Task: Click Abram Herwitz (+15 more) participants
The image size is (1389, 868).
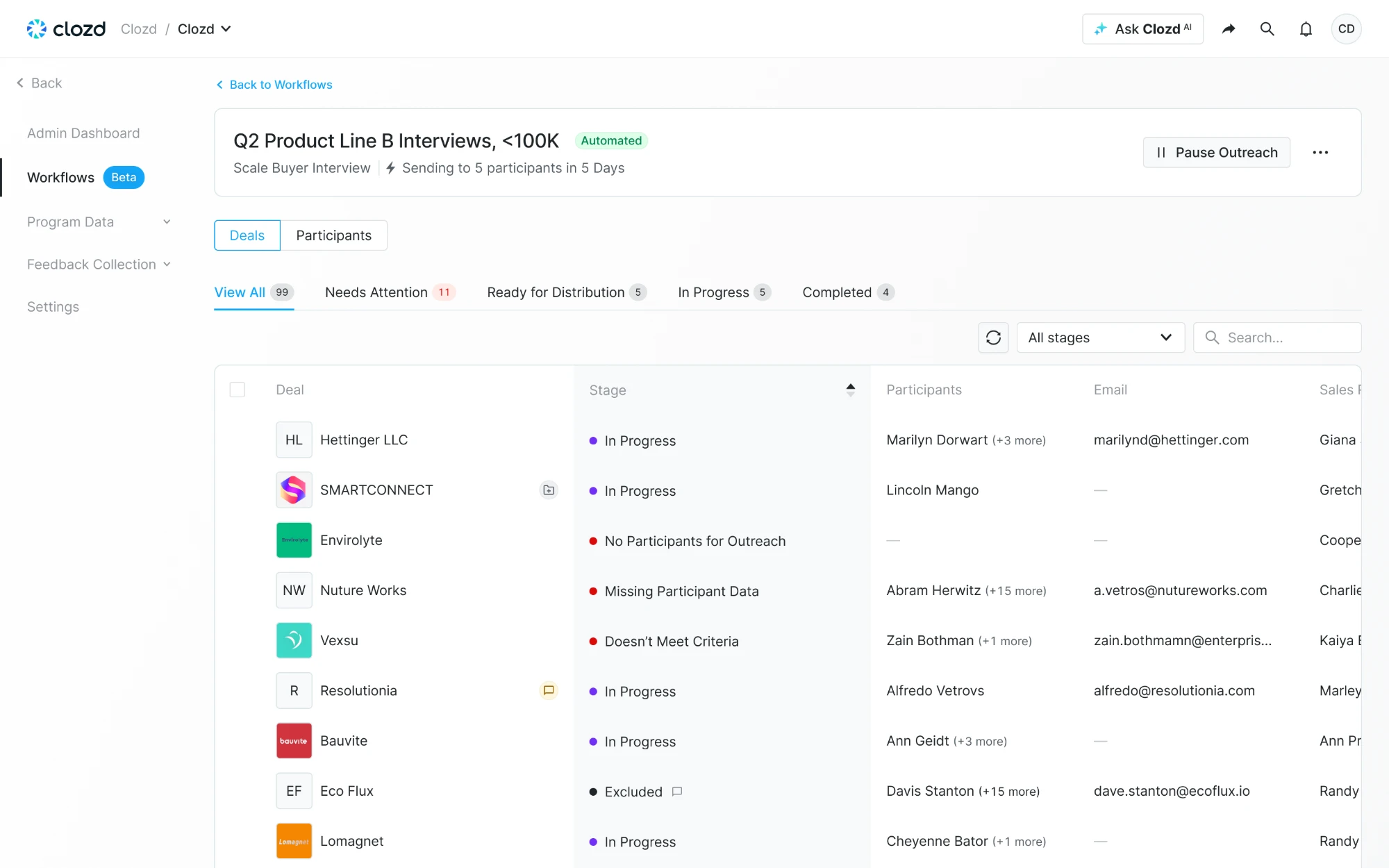Action: (x=966, y=590)
